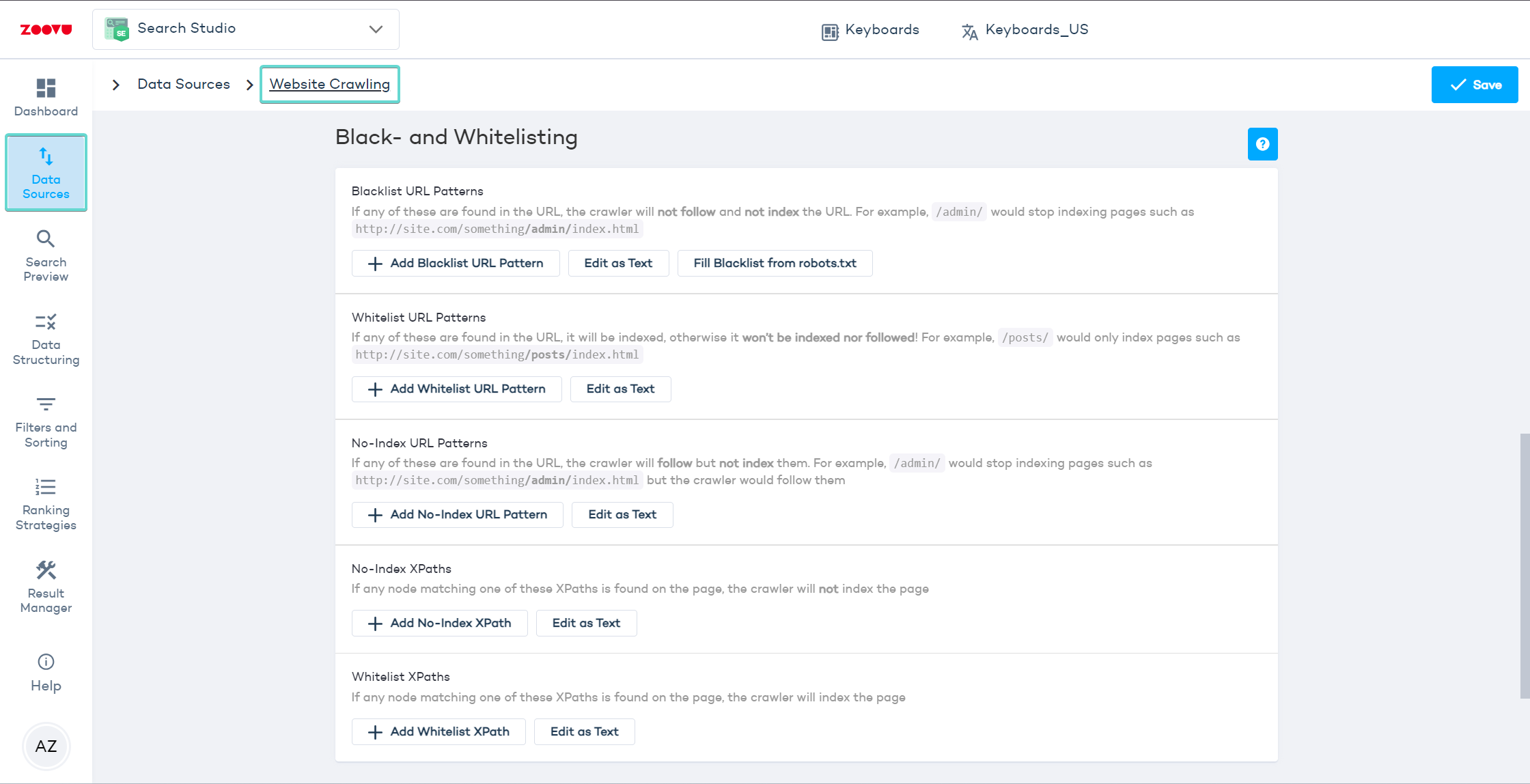The height and width of the screenshot is (784, 1530).
Task: Open Filters and Sorting section
Action: (46, 421)
